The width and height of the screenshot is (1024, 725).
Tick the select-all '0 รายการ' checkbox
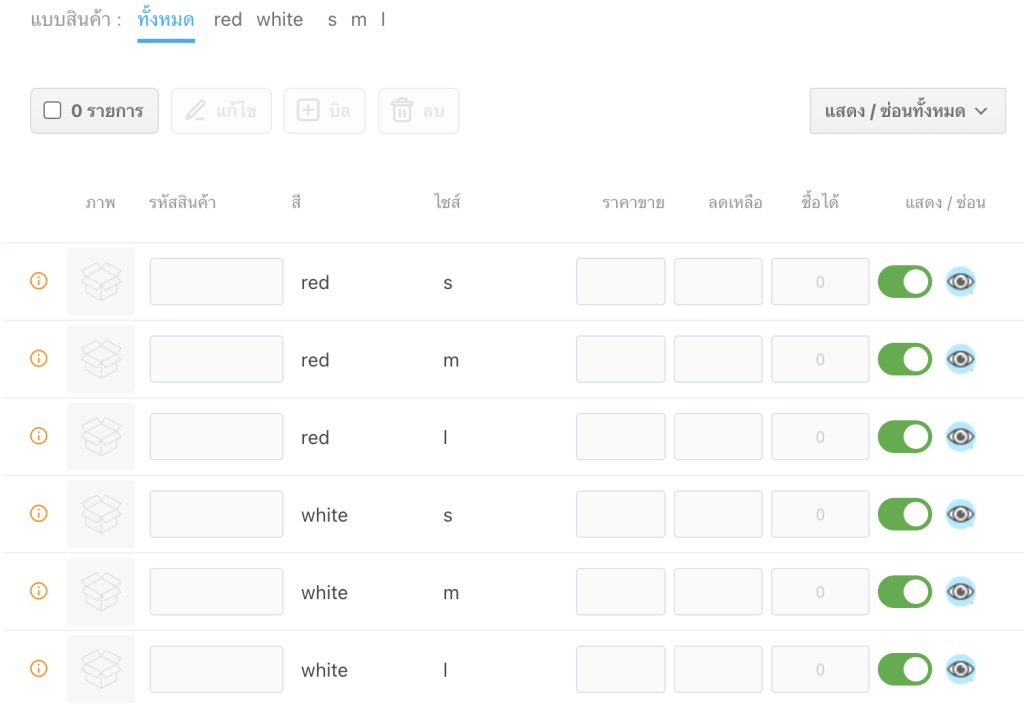pos(53,111)
